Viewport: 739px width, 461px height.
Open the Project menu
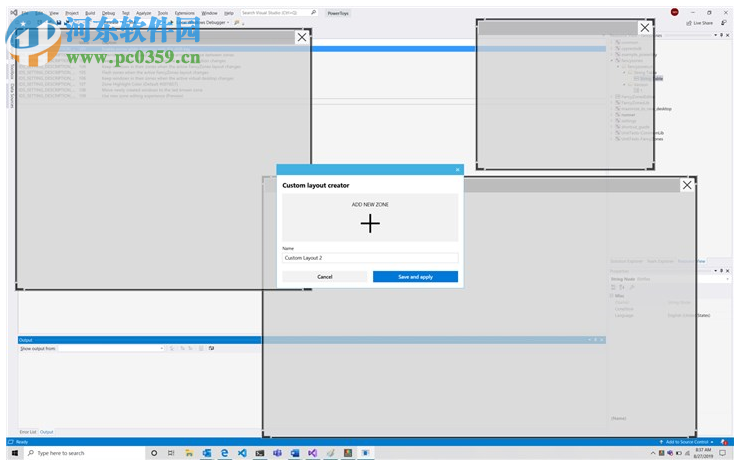tap(72, 13)
